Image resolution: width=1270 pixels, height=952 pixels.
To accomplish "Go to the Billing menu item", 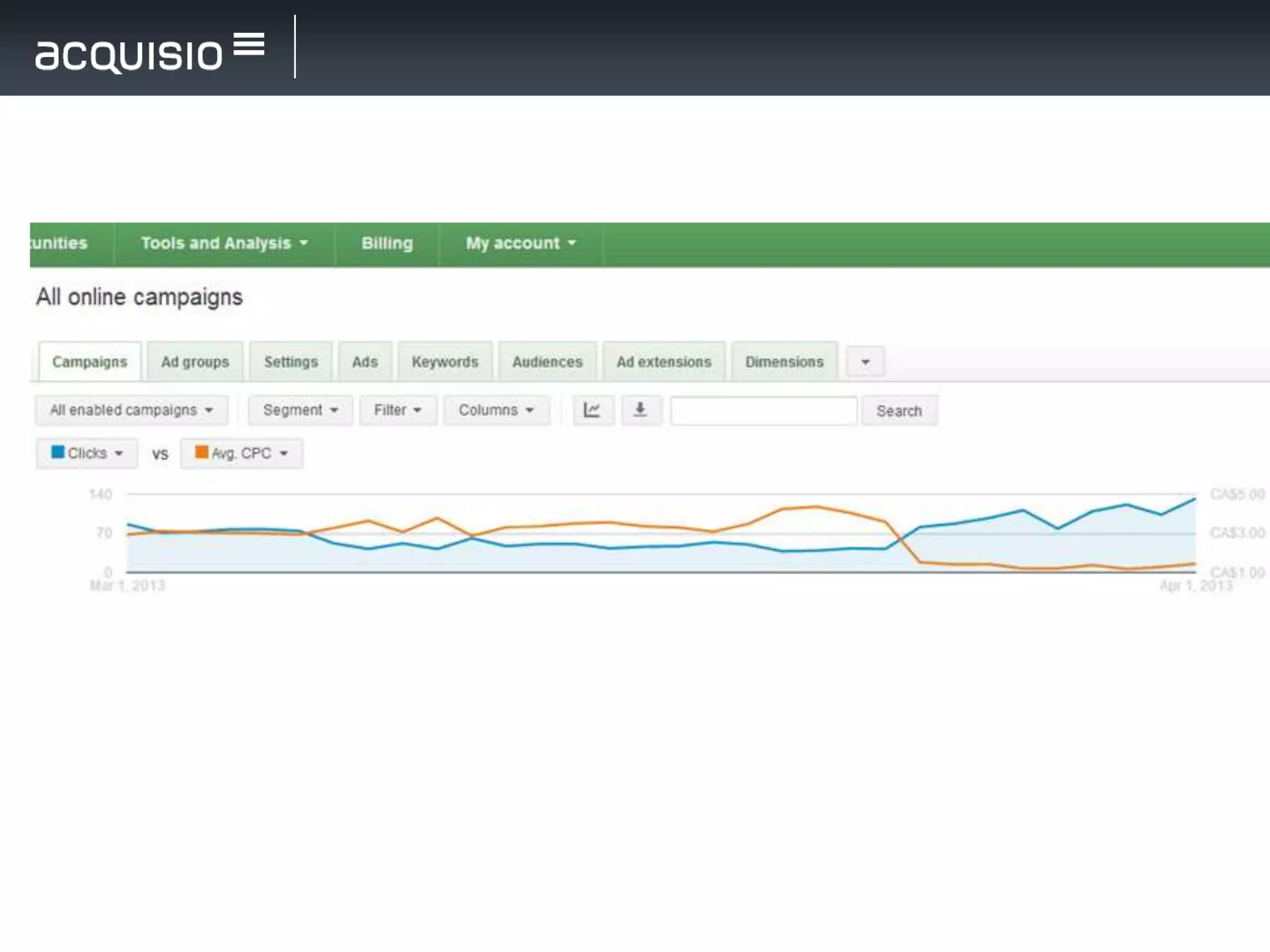I will click(387, 243).
